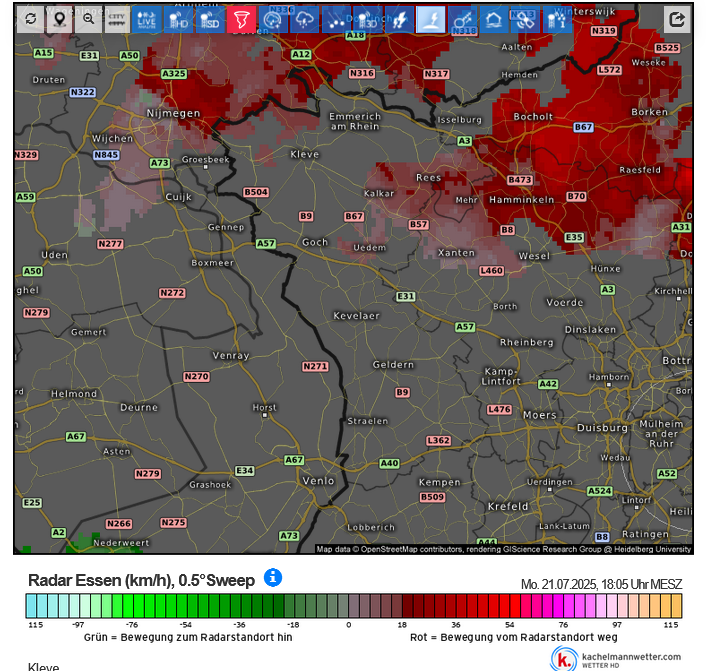The height and width of the screenshot is (671, 721).
Task: Switch to LIVE radar layer
Action: tap(147, 19)
